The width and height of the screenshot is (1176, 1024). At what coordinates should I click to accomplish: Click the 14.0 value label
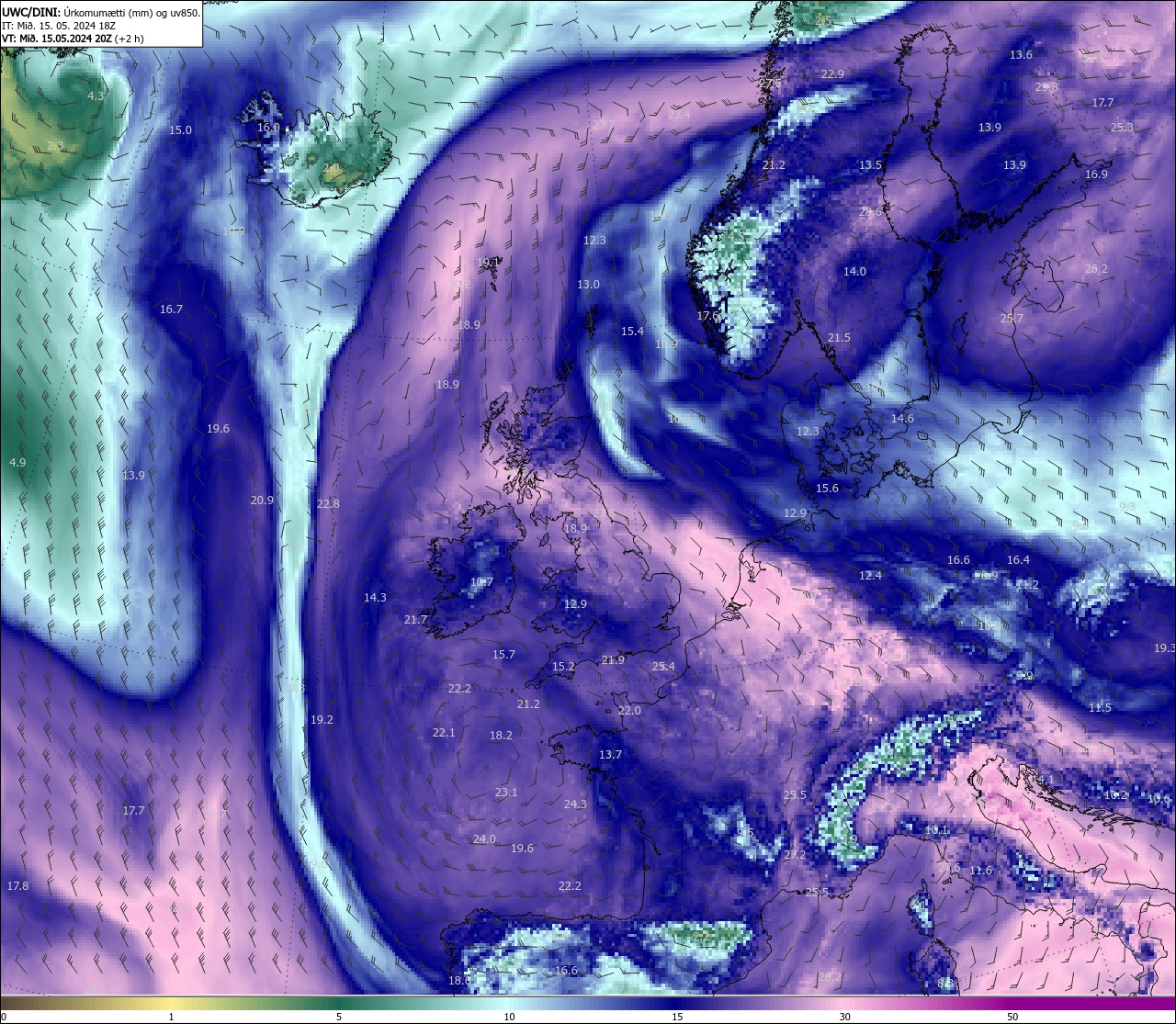pyautogui.click(x=854, y=271)
